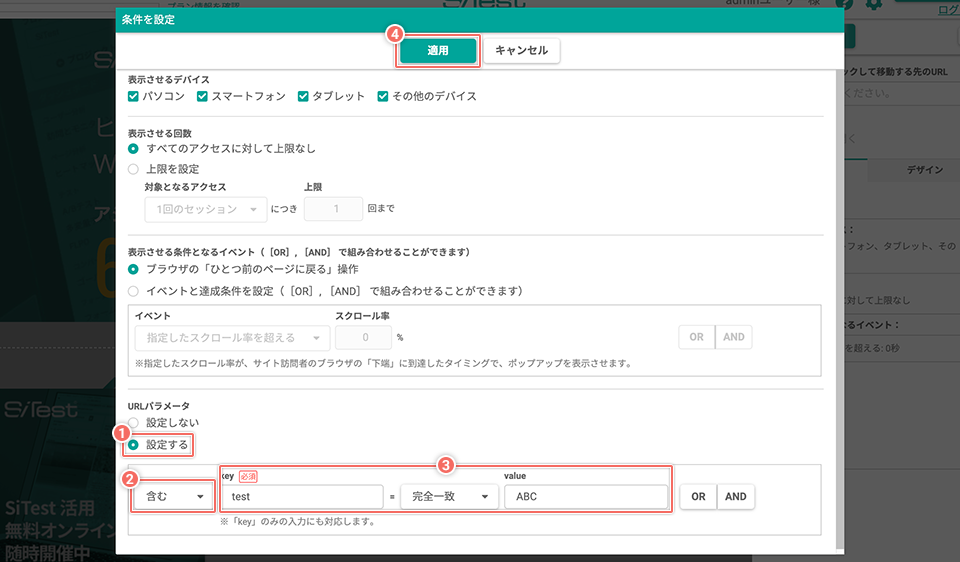Click the キャンセル button
This screenshot has height=562, width=960.
pos(522,50)
